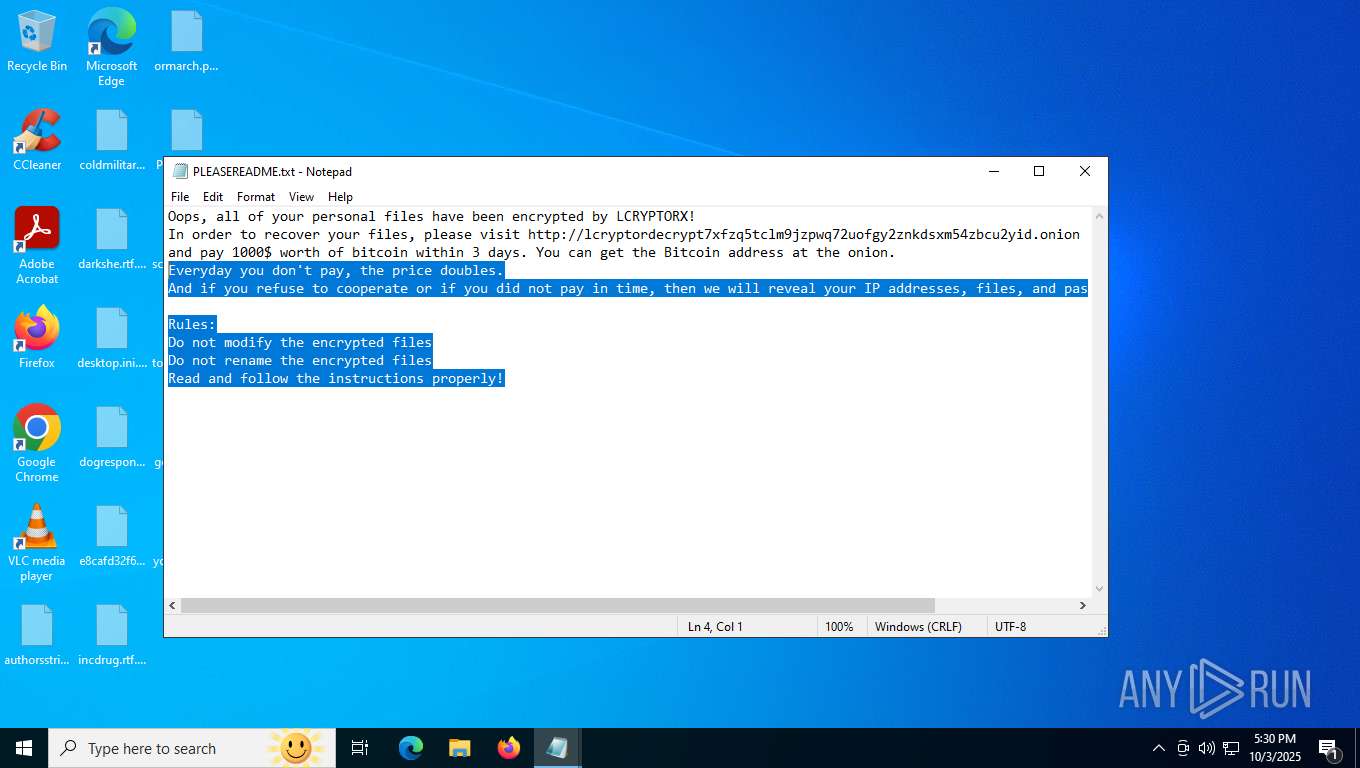
Task: Maximize the Notepad window
Action: (1039, 171)
